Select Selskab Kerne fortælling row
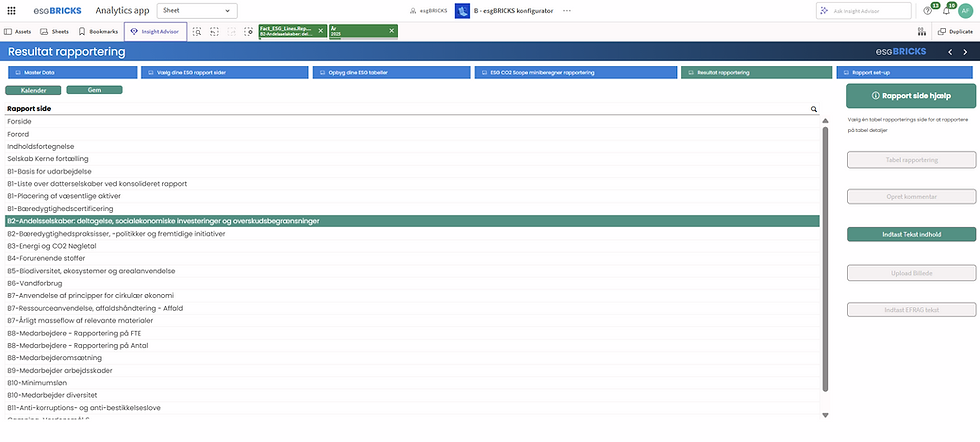Viewport: 980px width, 442px height. [x=412, y=159]
